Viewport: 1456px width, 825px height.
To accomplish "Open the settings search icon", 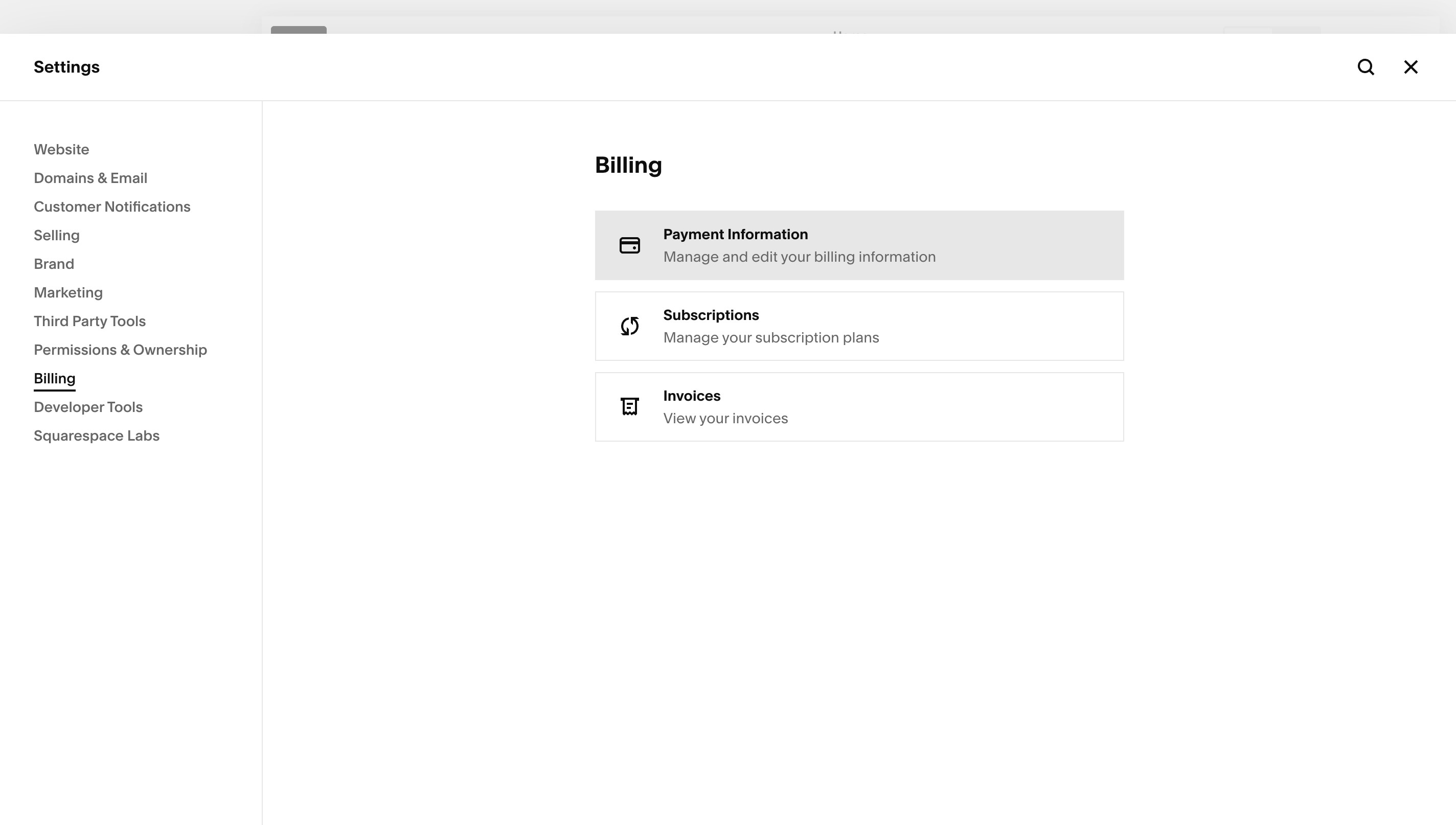I will click(x=1366, y=67).
